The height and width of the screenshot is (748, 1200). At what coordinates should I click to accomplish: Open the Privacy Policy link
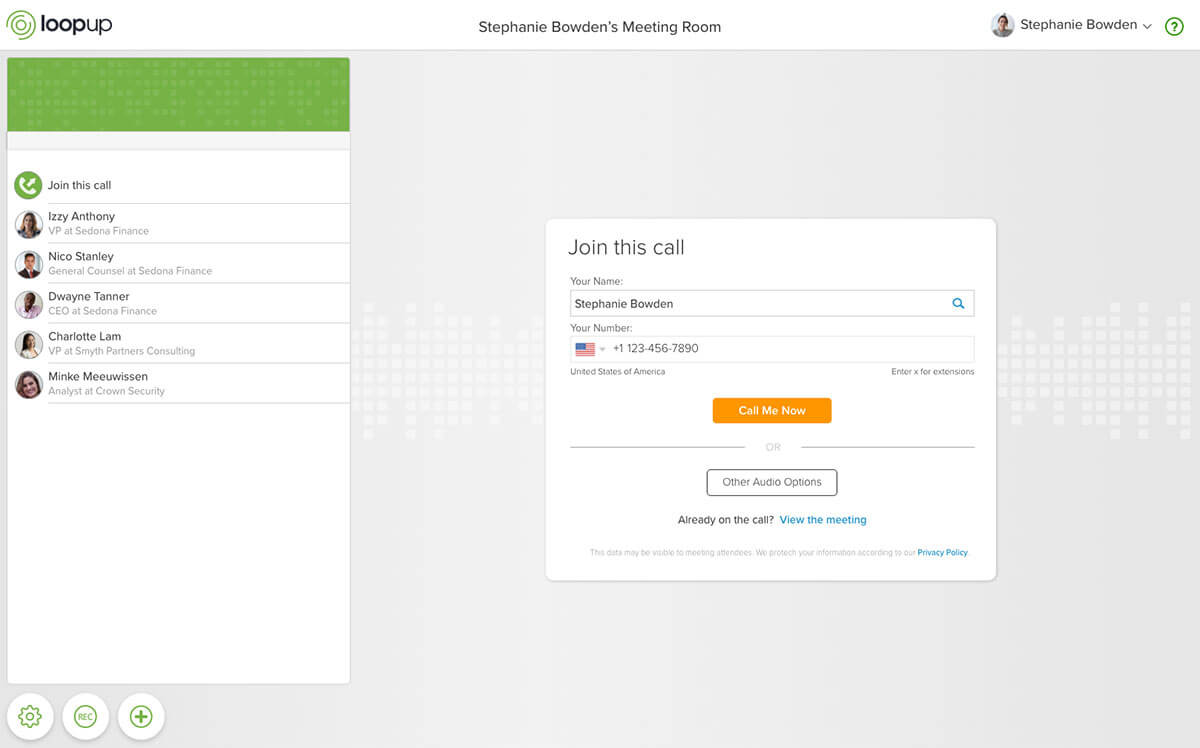point(942,553)
